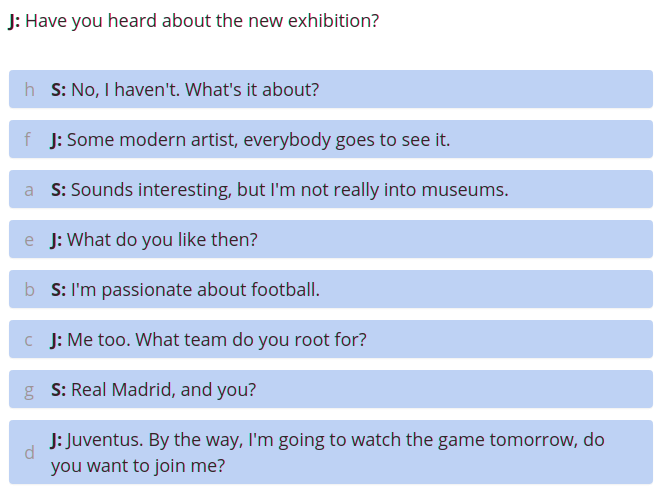The height and width of the screenshot is (487, 659).
Task: Pick the 'I'm passionate about football' line
Action: tap(331, 289)
